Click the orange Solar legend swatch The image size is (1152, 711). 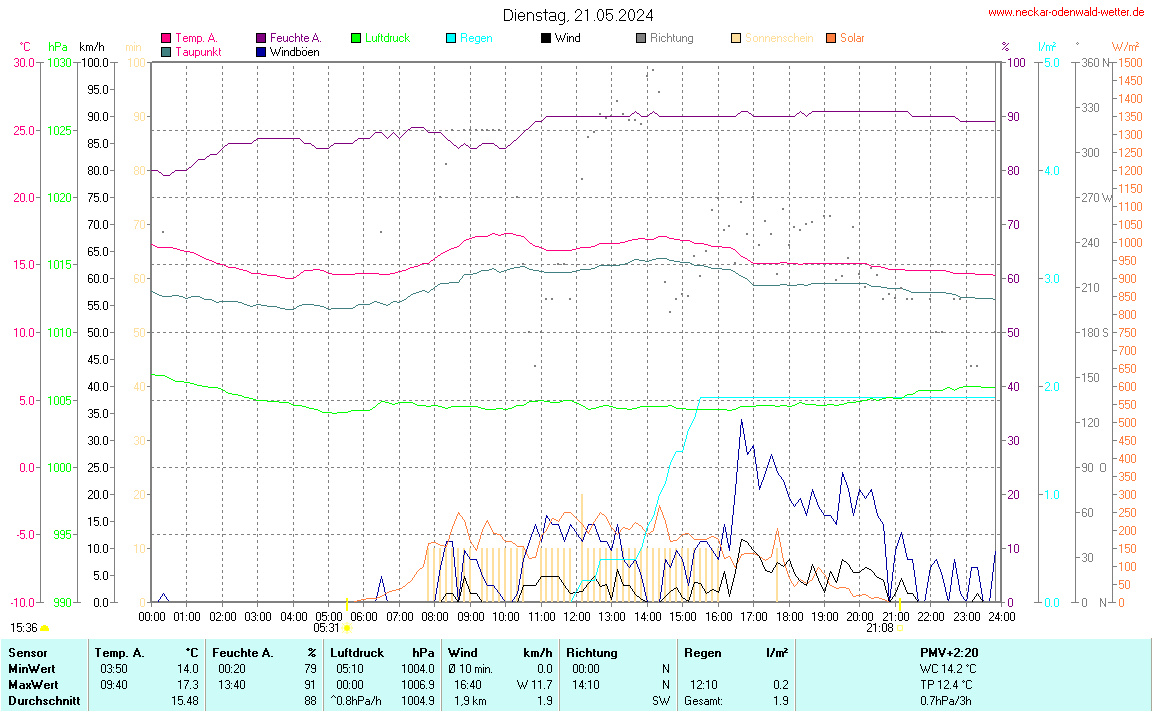click(831, 38)
